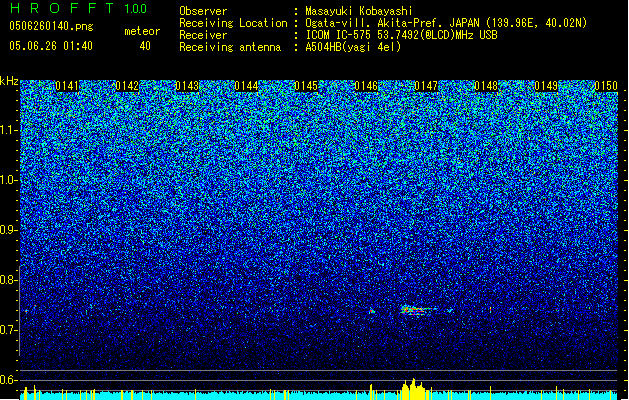Image resolution: width=629 pixels, height=400 pixels.
Task: Click the bright meteor echo near 0147
Action: [417, 310]
